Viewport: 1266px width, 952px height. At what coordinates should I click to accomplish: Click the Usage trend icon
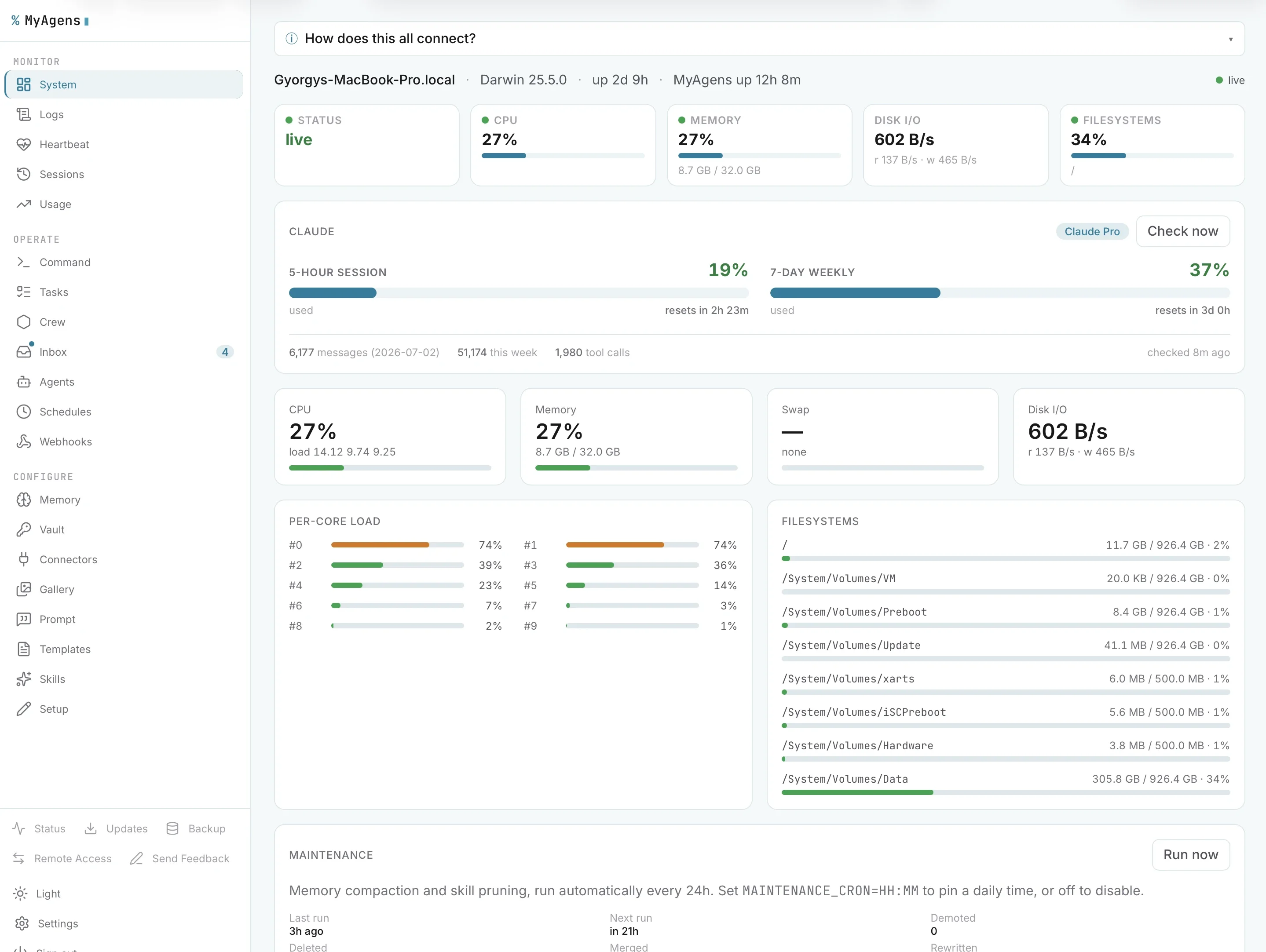coord(23,204)
